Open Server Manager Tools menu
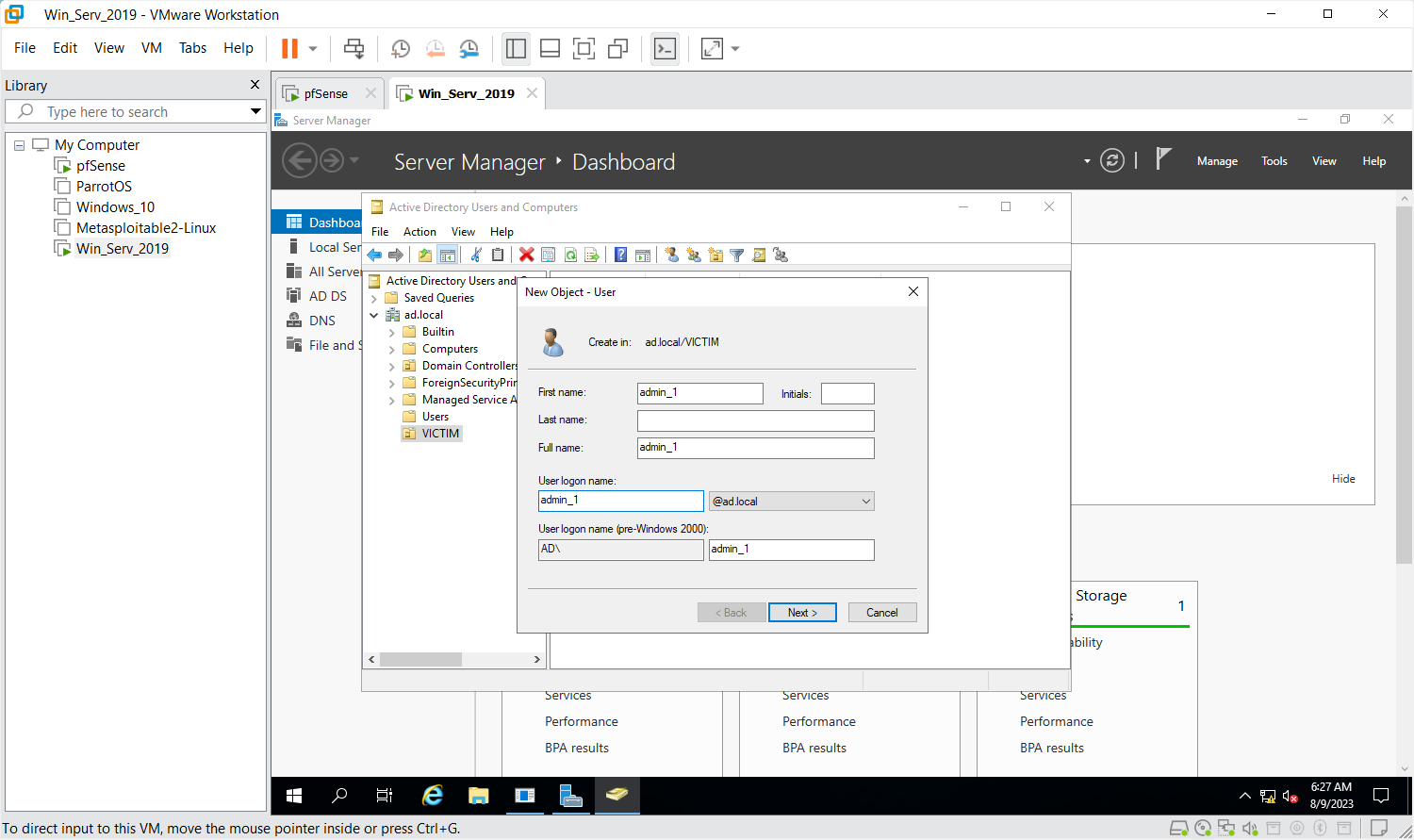The height and width of the screenshot is (840, 1414). click(x=1274, y=161)
